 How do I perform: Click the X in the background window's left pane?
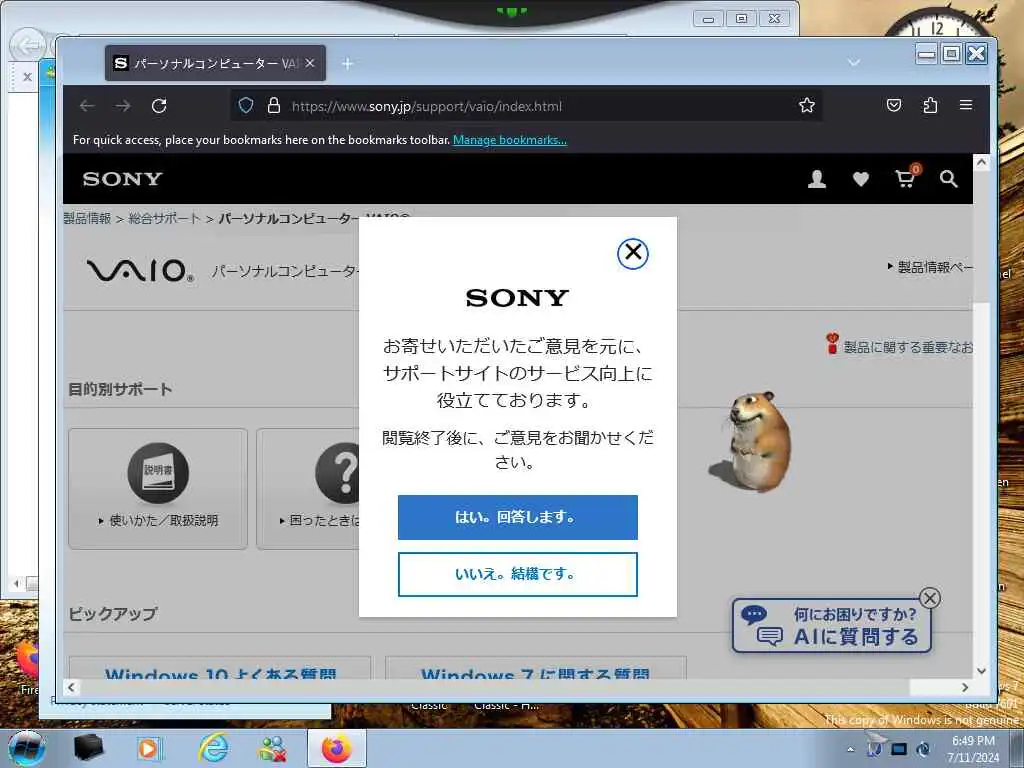coord(27,77)
